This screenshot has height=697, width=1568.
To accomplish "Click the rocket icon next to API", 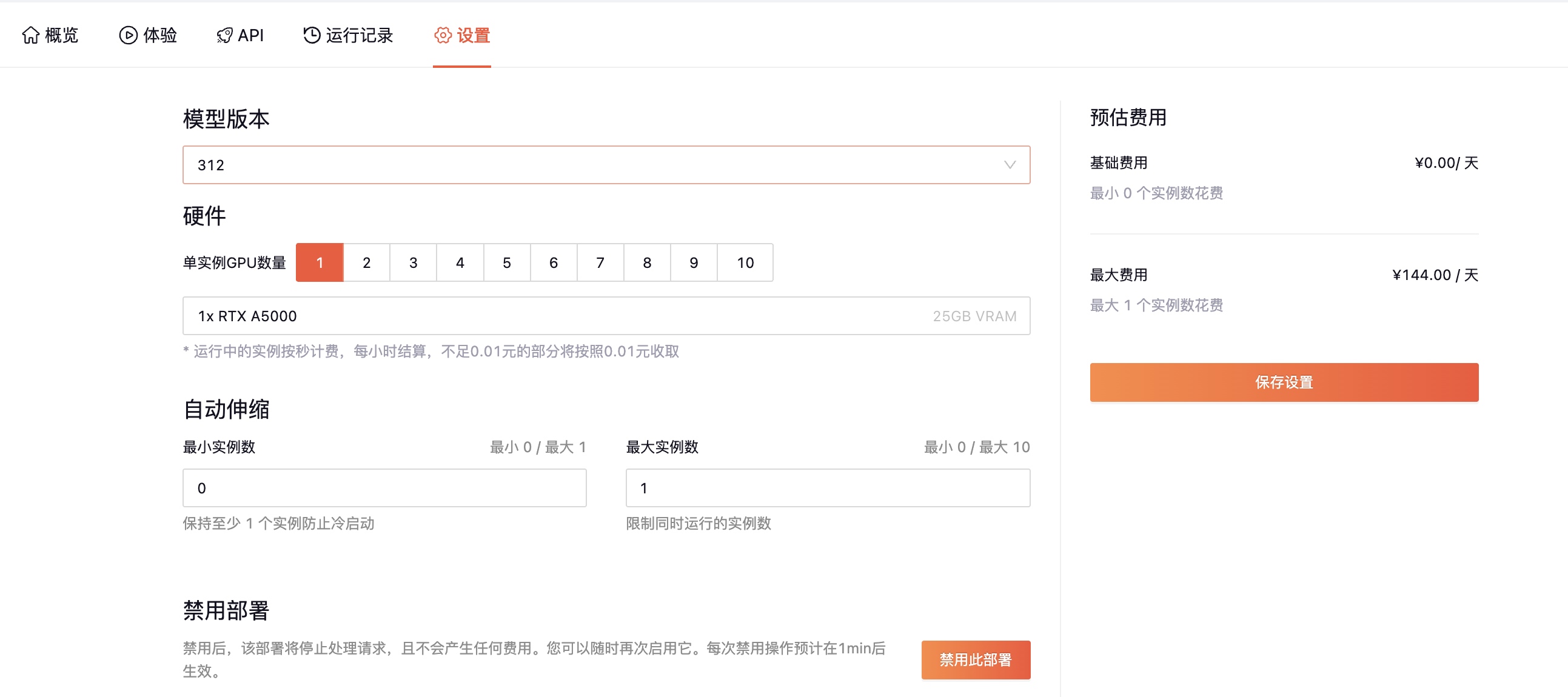I will (224, 35).
